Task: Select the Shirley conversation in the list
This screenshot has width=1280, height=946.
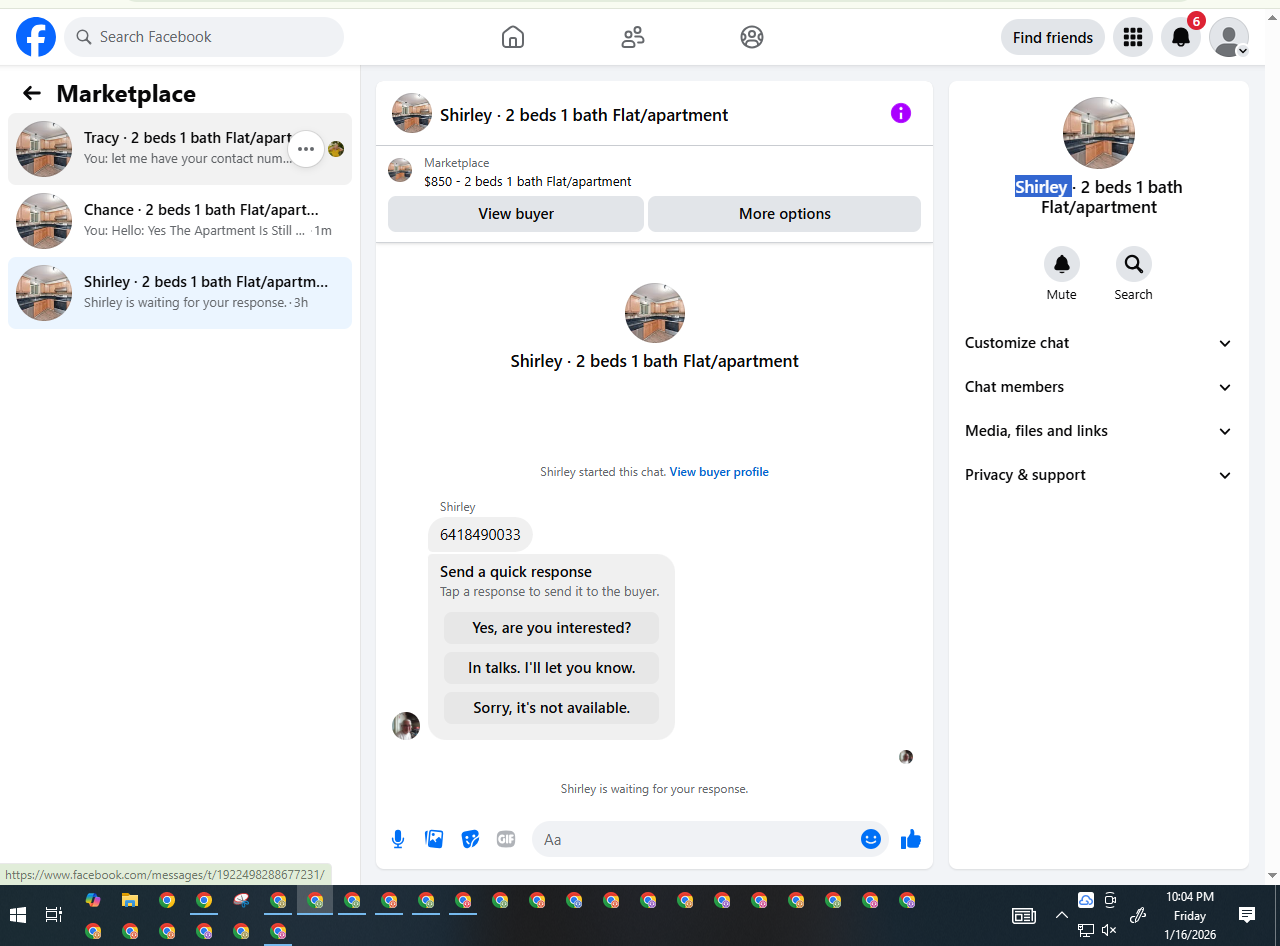Action: click(180, 293)
